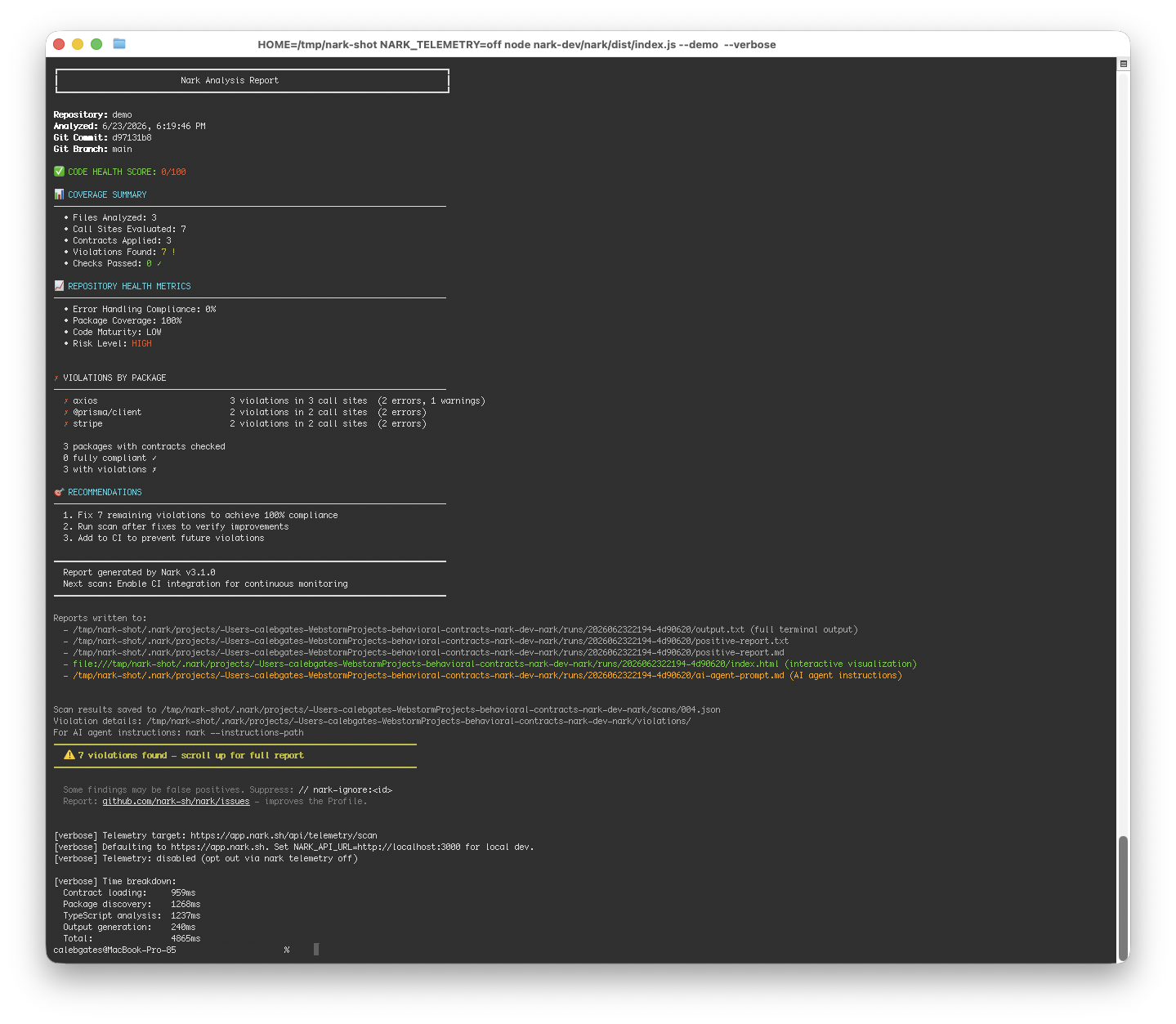Click the '0 fully compliant' line
This screenshot has width=1176, height=1024.
coord(110,458)
